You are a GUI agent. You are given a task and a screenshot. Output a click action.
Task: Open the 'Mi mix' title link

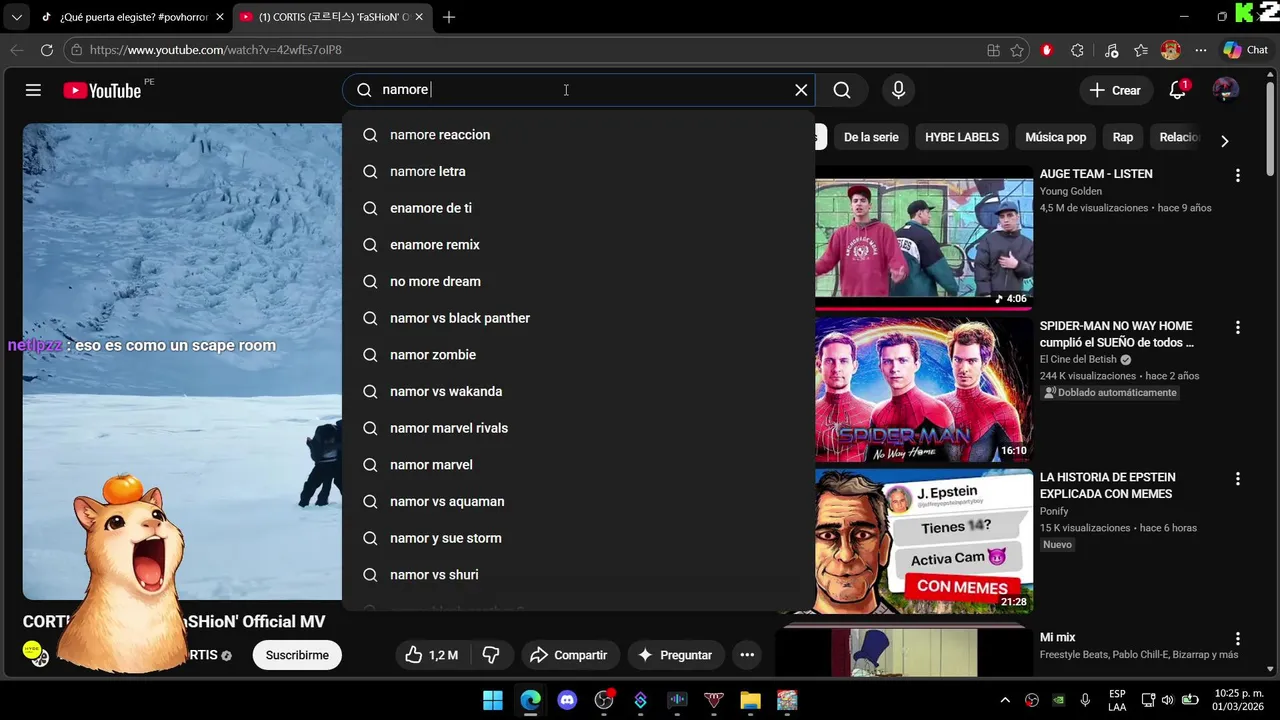pyautogui.click(x=1057, y=637)
